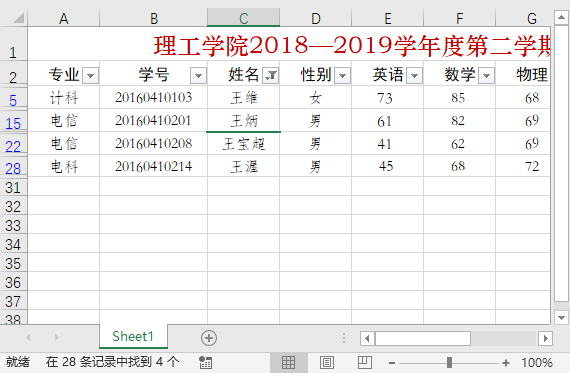Select row 31 header

[x=13, y=187]
